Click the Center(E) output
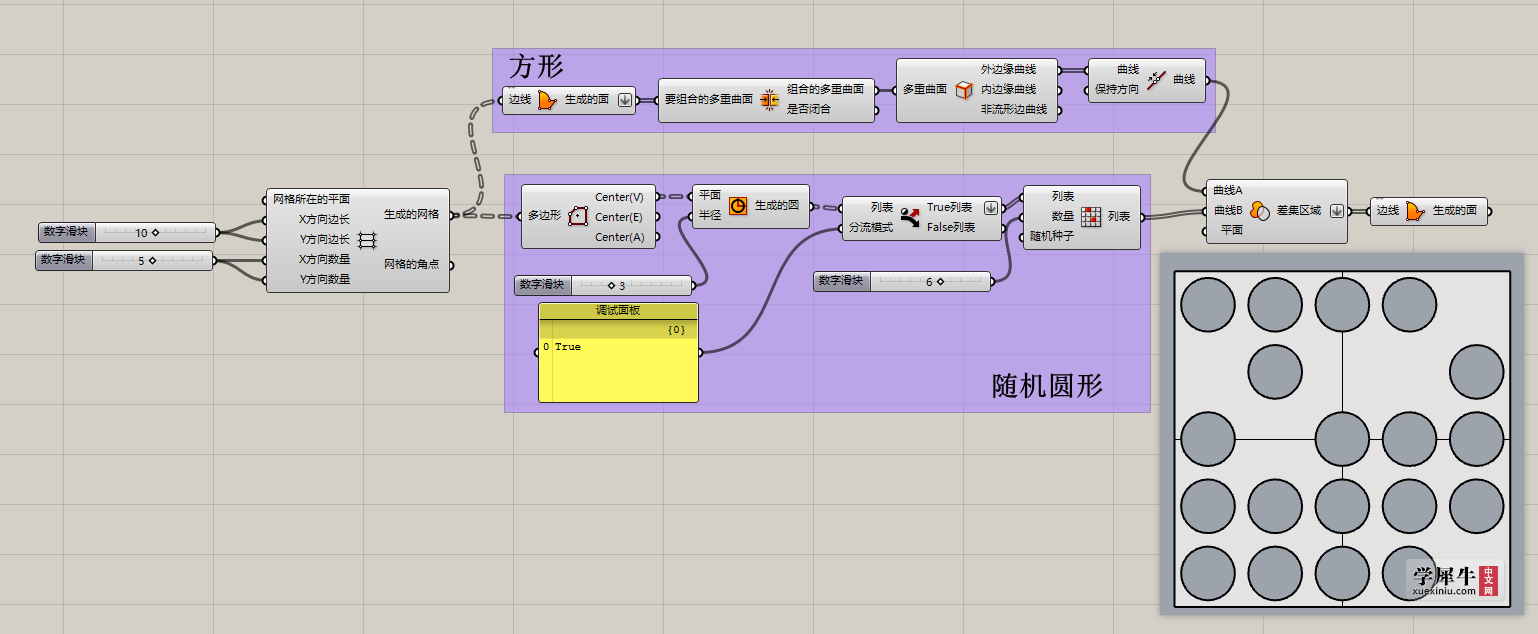 619,217
